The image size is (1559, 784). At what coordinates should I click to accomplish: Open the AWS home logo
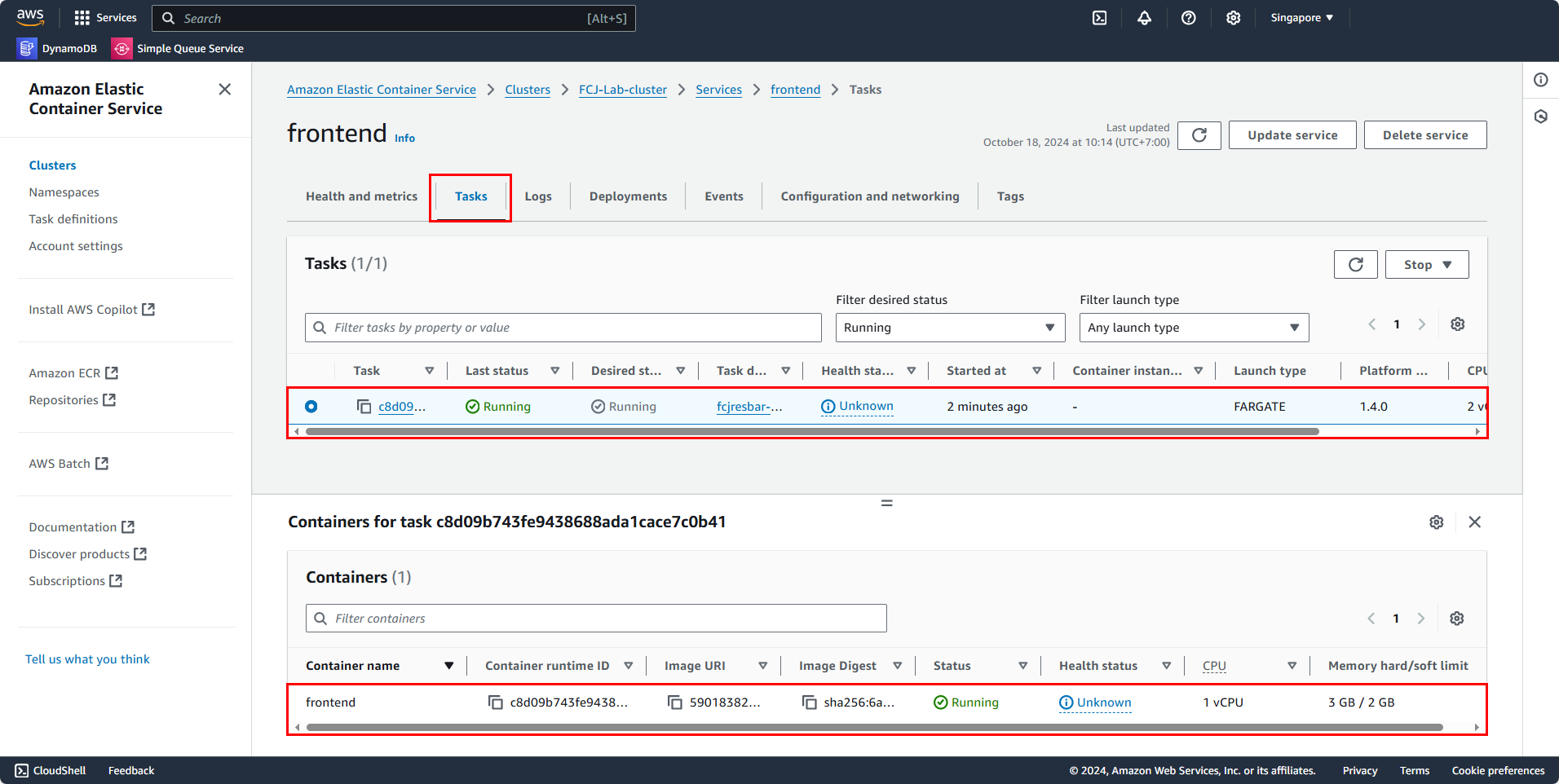(x=30, y=17)
